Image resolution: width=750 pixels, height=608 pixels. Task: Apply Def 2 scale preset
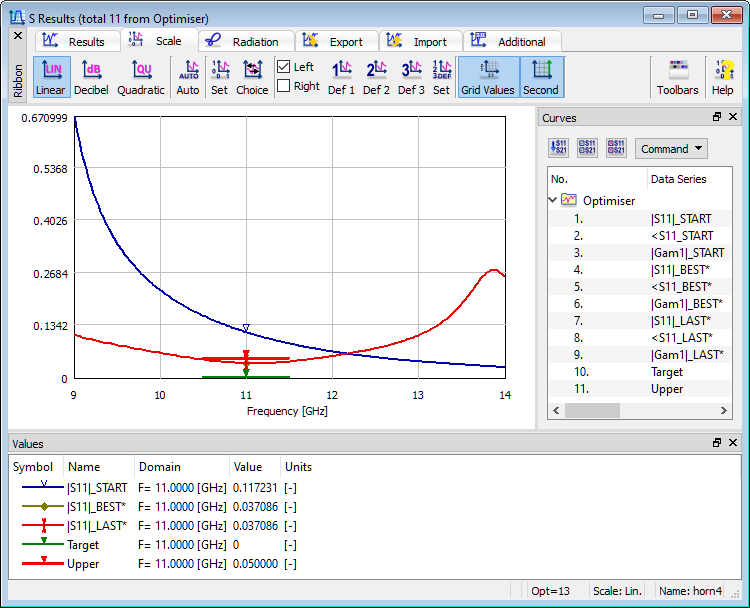pos(376,77)
